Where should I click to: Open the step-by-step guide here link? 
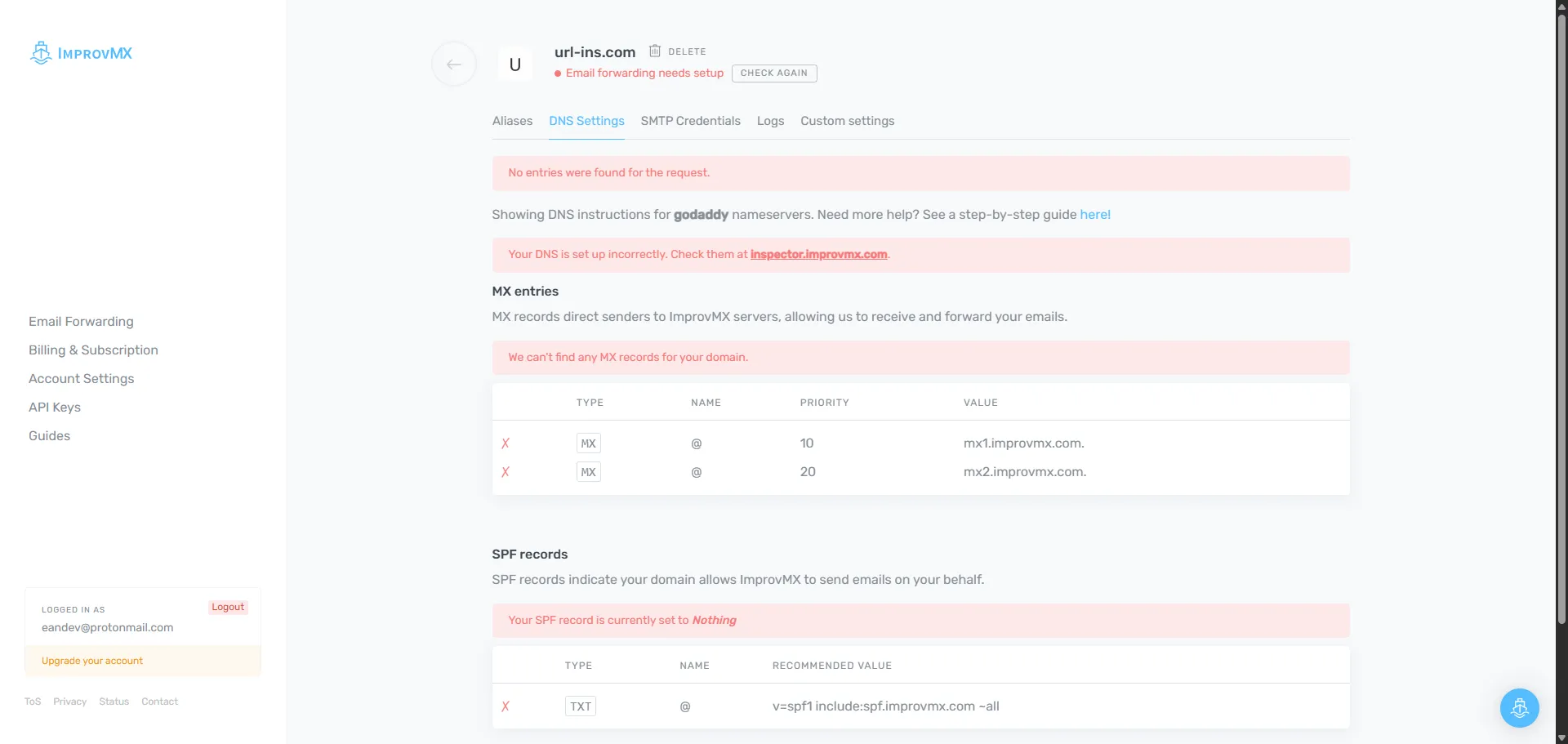coord(1094,215)
